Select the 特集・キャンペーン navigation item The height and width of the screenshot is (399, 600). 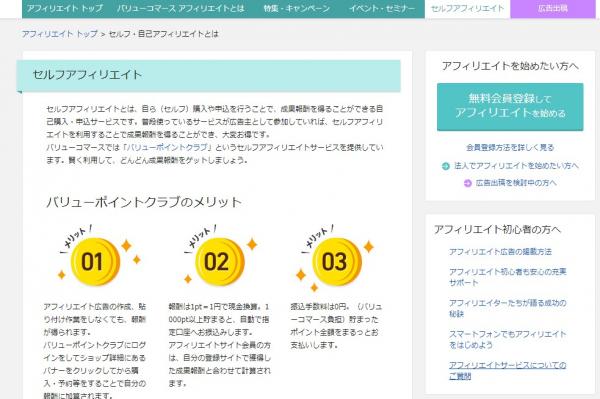pos(297,8)
